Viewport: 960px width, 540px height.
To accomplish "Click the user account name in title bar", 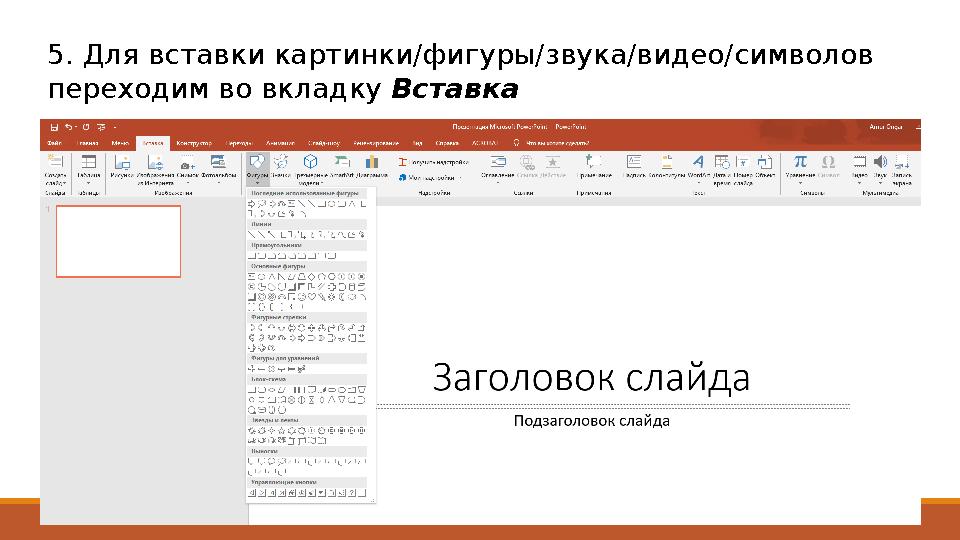I will [885, 127].
